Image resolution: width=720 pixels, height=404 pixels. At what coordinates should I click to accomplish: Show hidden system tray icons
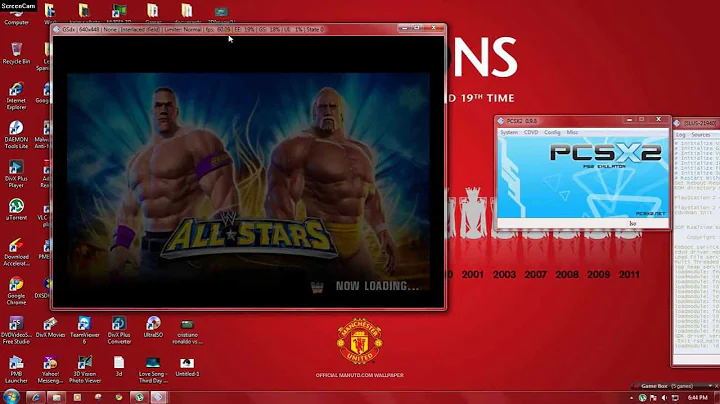coord(631,398)
